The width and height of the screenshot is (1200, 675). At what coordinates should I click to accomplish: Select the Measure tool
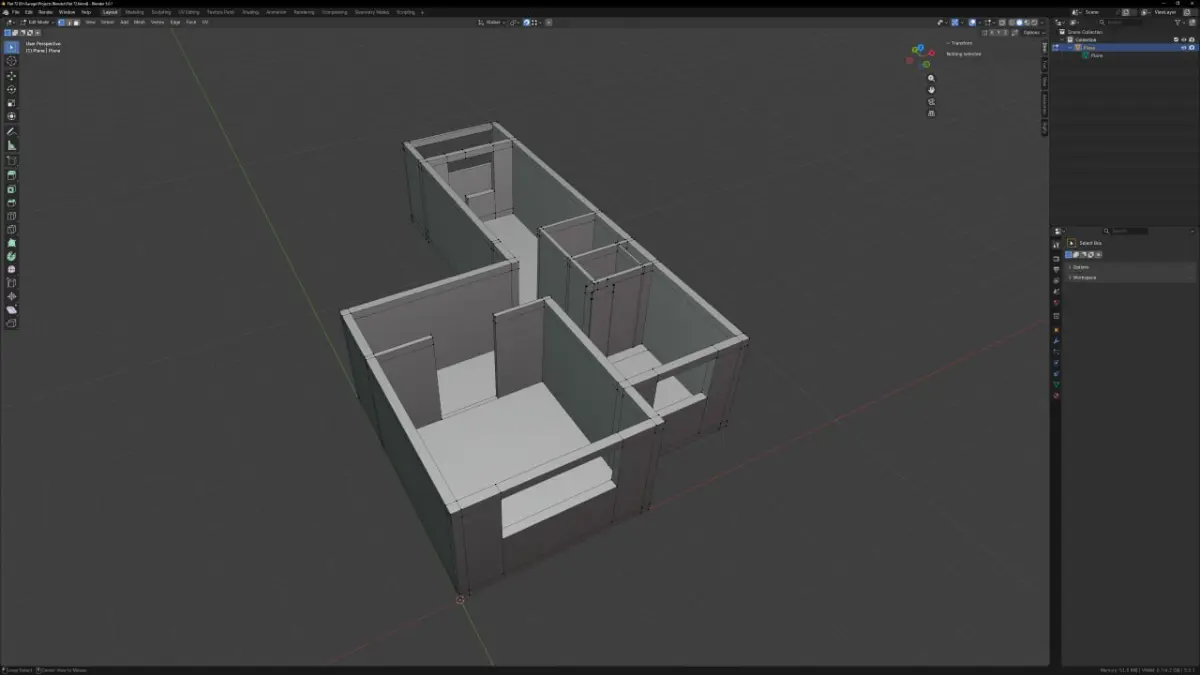pyautogui.click(x=12, y=145)
